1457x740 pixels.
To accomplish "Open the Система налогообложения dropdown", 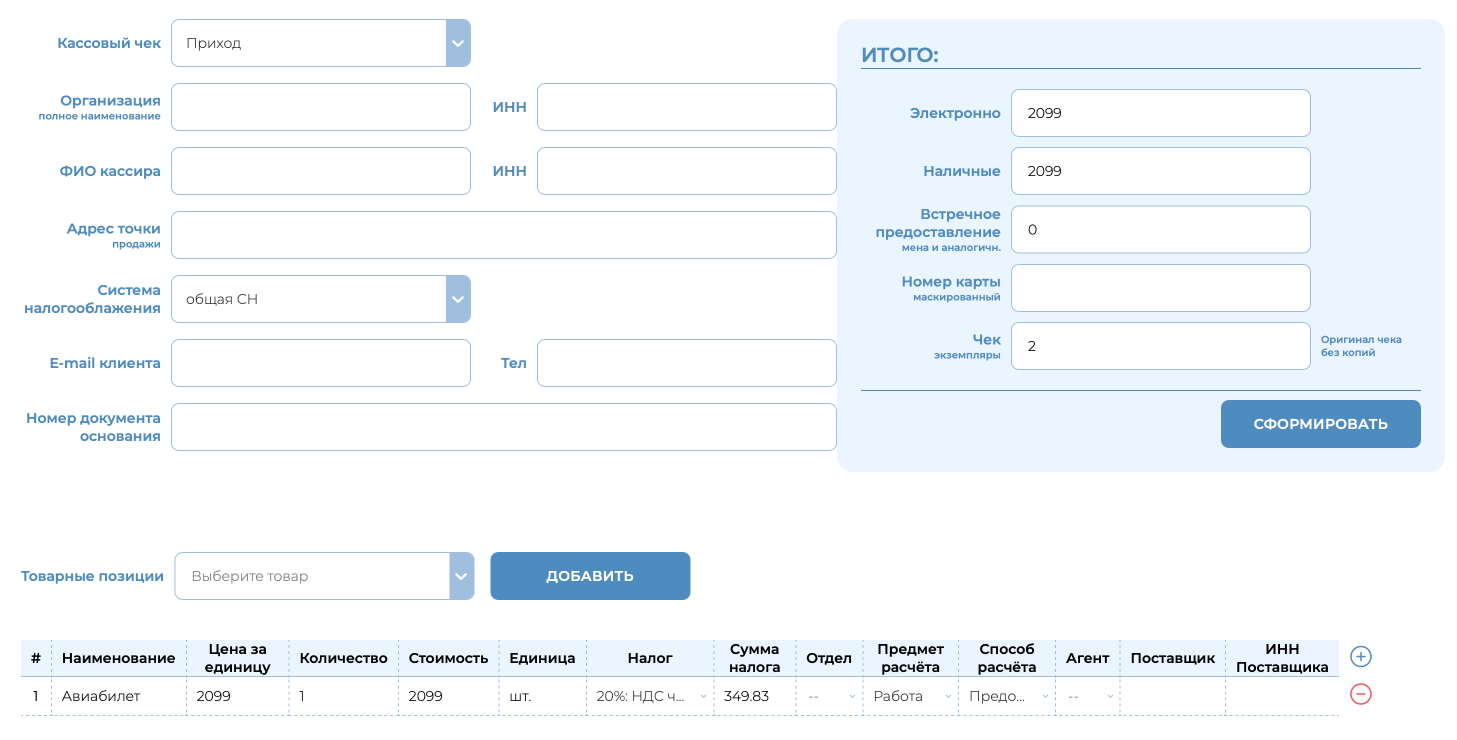I will 457,298.
